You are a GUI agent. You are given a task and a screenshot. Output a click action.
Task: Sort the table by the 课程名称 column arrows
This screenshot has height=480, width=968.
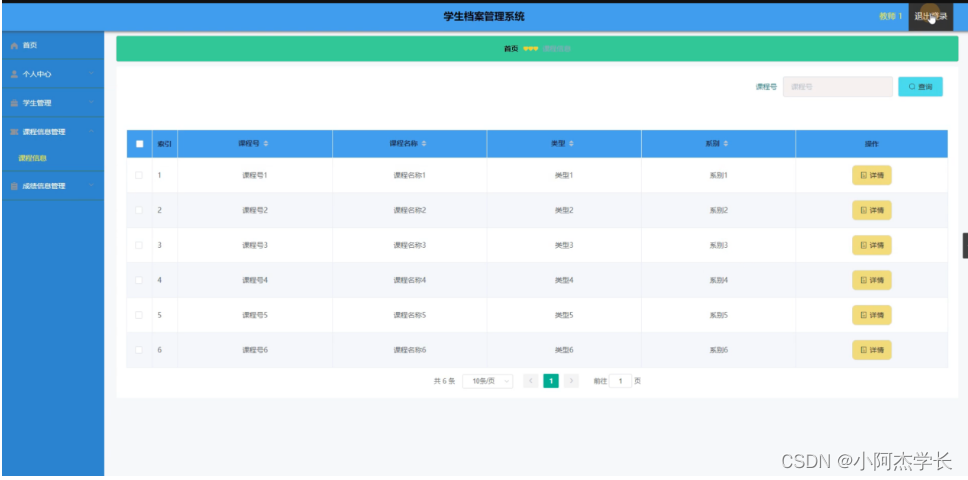424,144
